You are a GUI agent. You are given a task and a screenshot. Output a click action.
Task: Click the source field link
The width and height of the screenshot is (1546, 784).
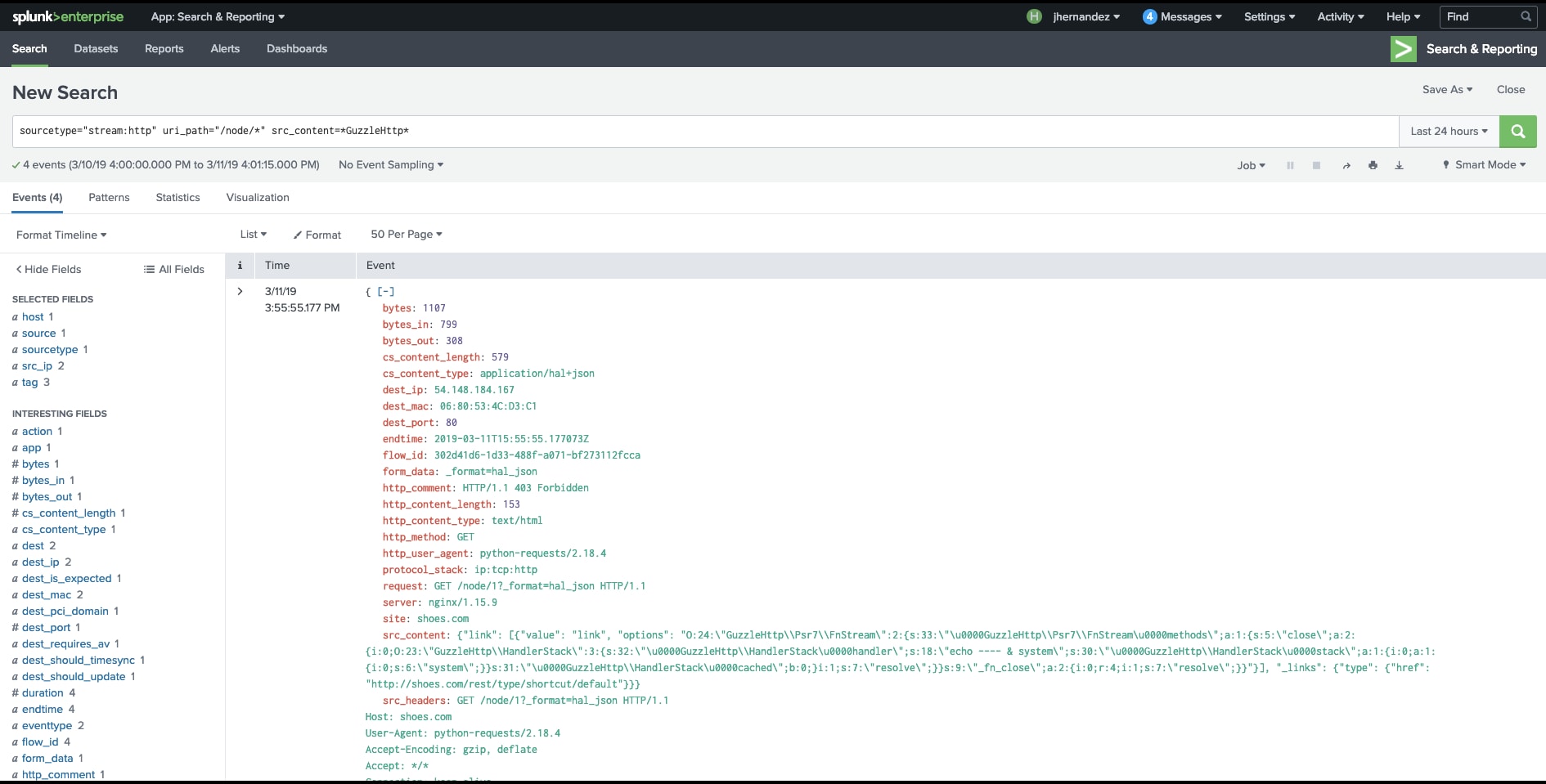click(x=38, y=334)
